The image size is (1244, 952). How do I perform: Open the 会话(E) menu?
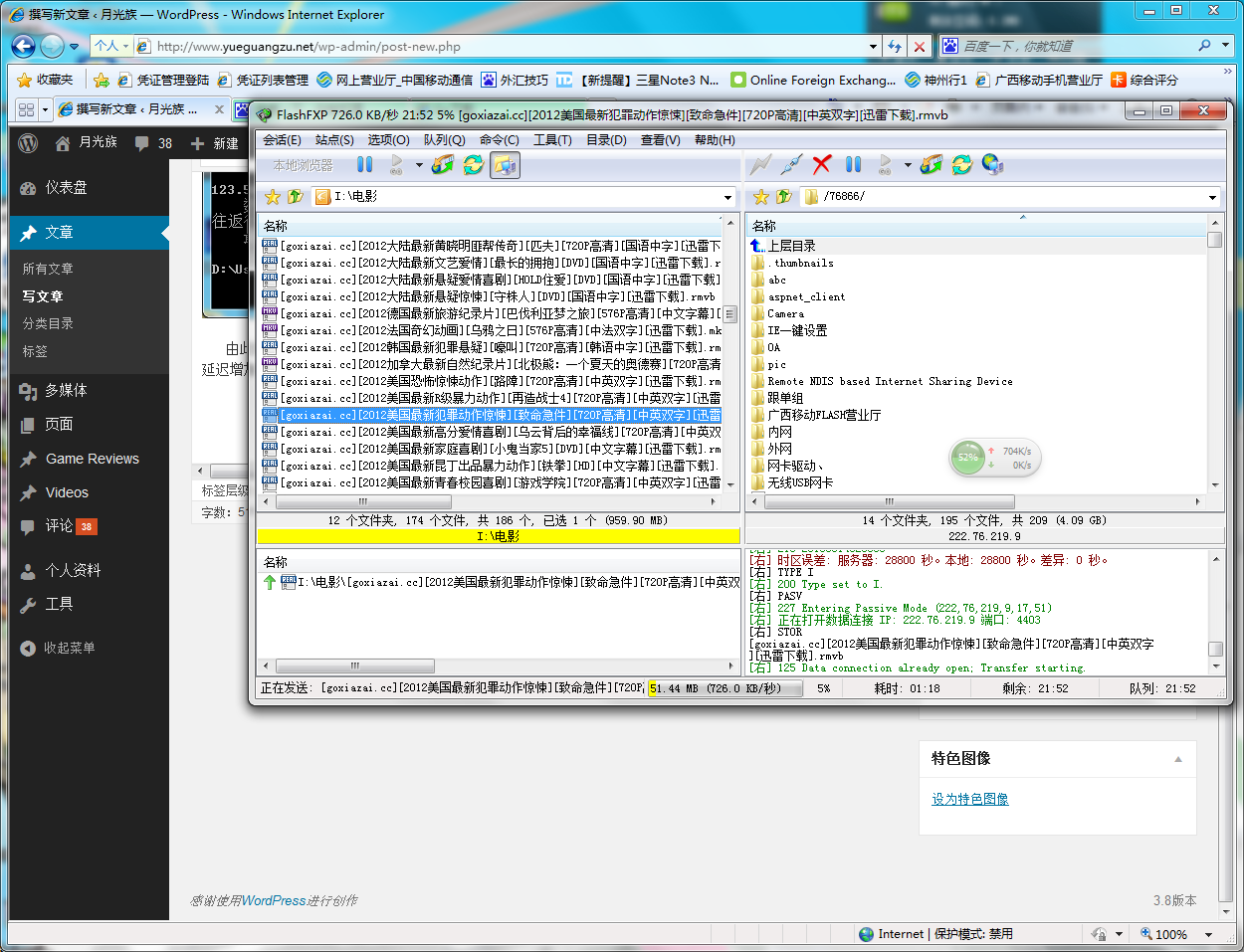tap(282, 140)
